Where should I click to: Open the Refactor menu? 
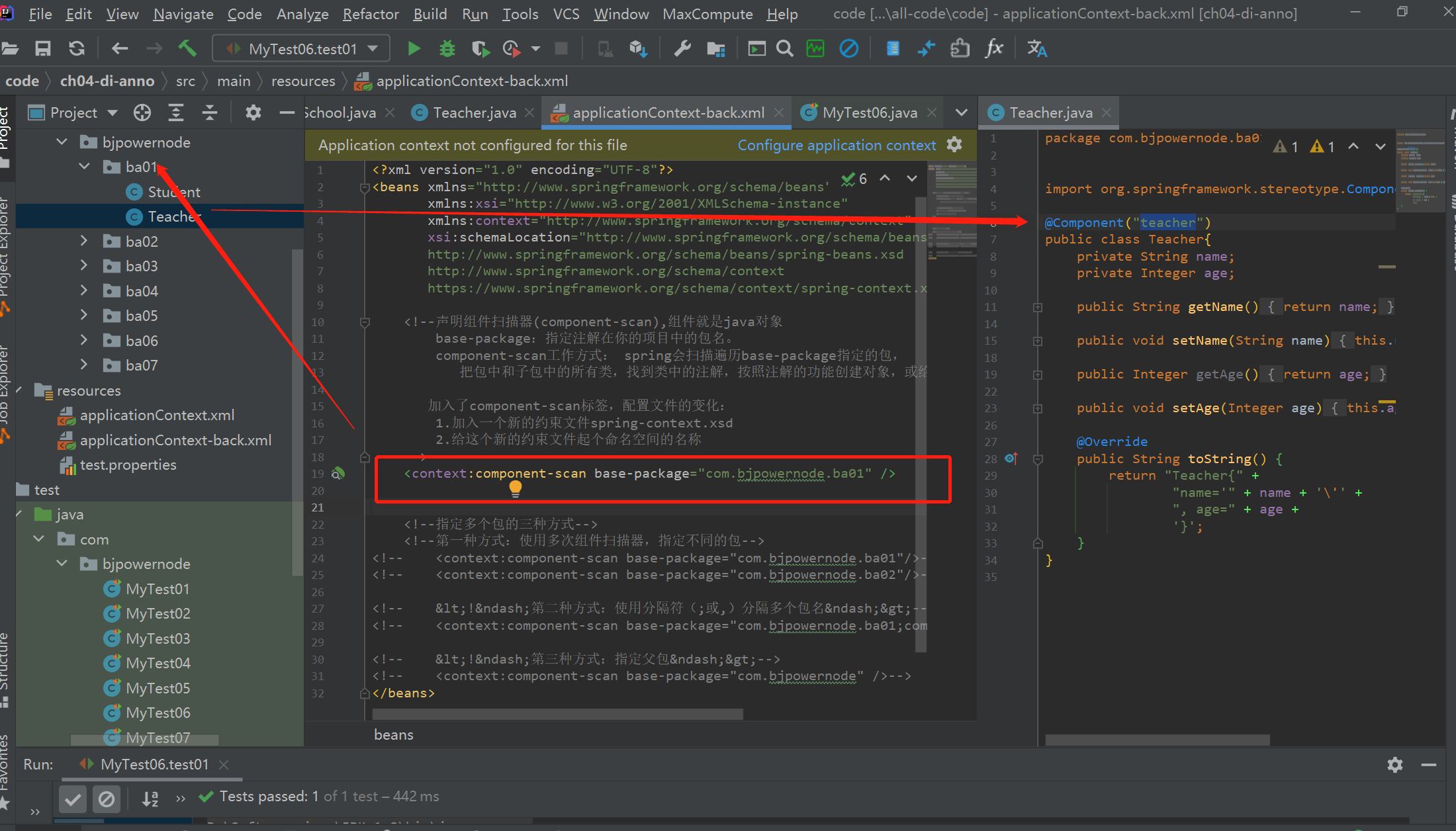(x=370, y=14)
